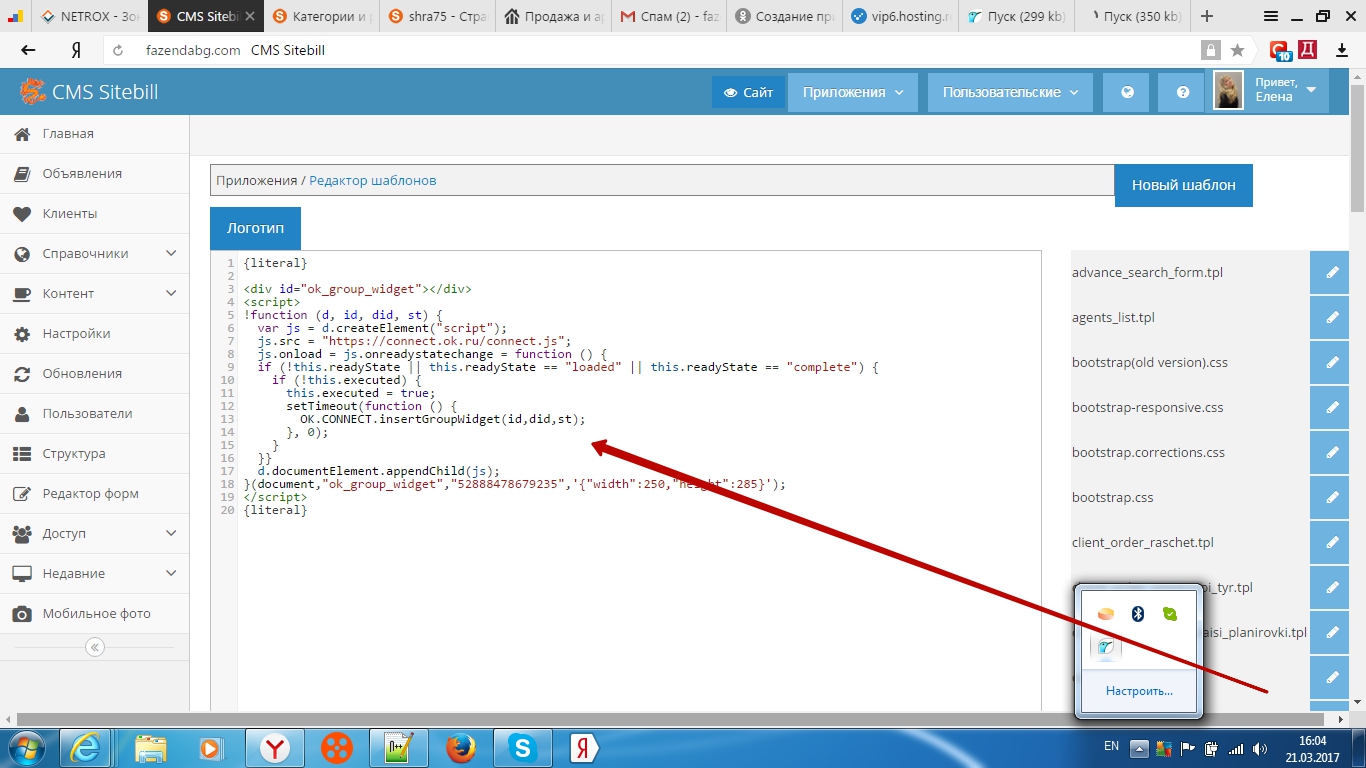Switch to the vip6.hosting browser tab

tap(902, 17)
